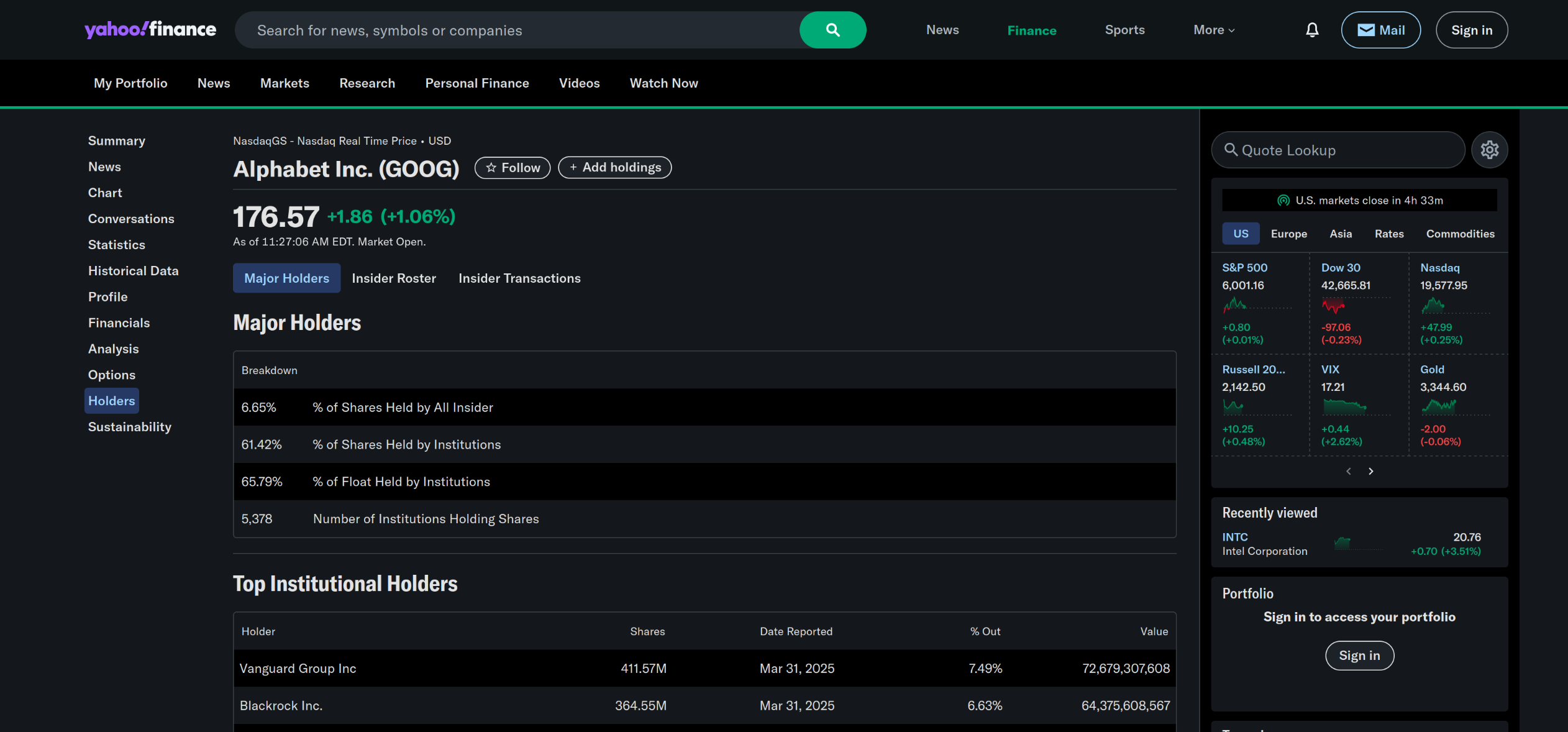Expand the More dropdown in header
Image resolution: width=1568 pixels, height=732 pixels.
tap(1215, 30)
